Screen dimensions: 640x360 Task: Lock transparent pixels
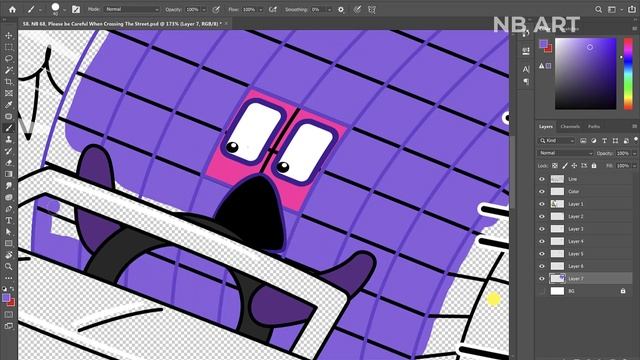pos(555,166)
